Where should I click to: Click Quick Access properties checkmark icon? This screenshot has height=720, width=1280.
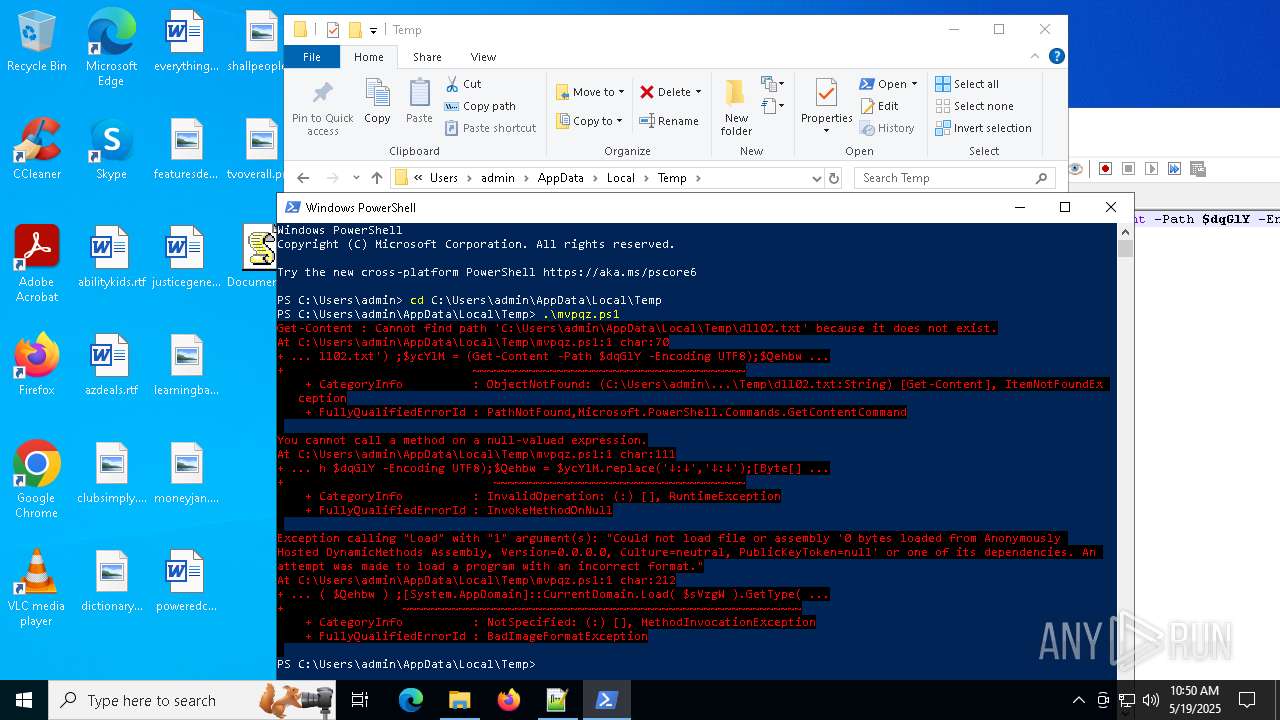[333, 30]
